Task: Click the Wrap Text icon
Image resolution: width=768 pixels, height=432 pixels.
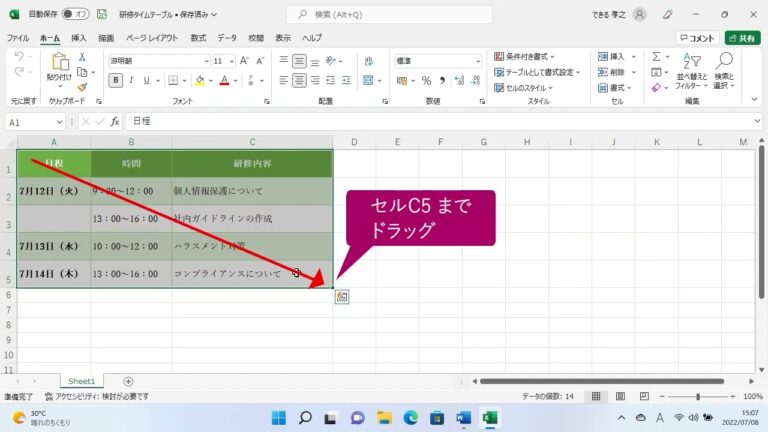Action: (x=369, y=61)
